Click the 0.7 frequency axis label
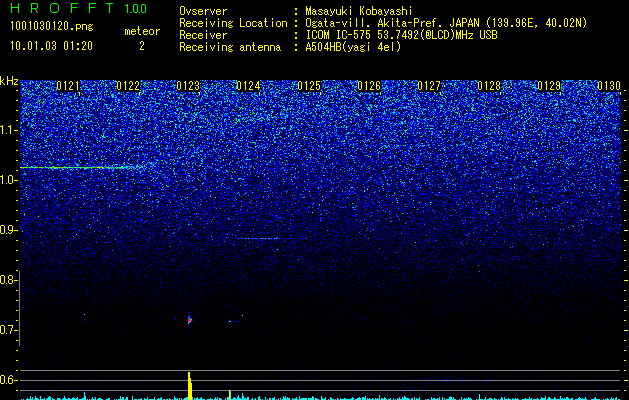This screenshot has width=629, height=400. pyautogui.click(x=9, y=330)
